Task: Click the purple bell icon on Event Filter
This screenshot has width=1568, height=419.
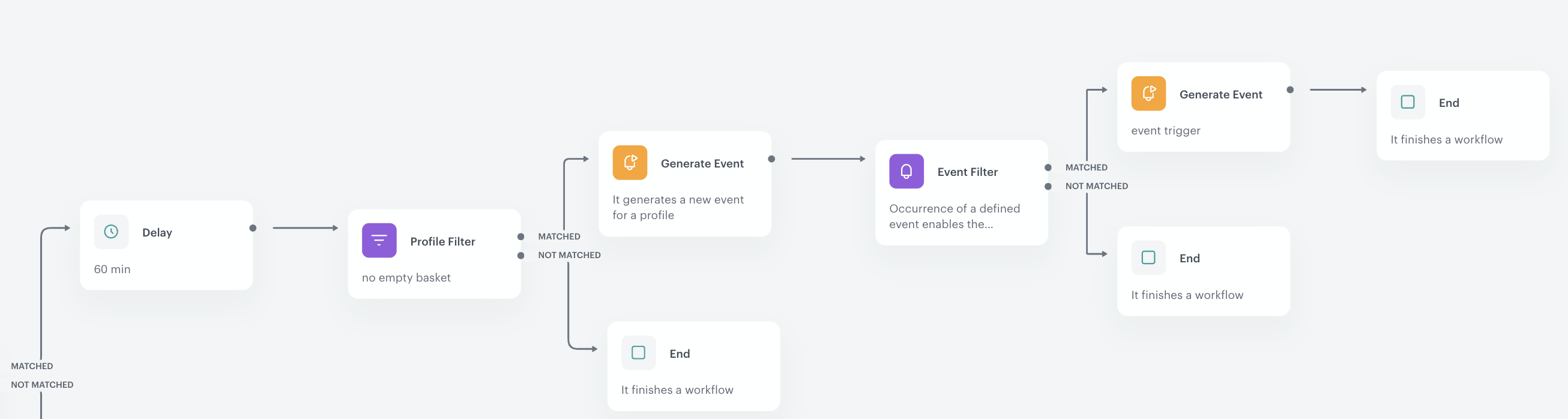Action: pos(906,171)
